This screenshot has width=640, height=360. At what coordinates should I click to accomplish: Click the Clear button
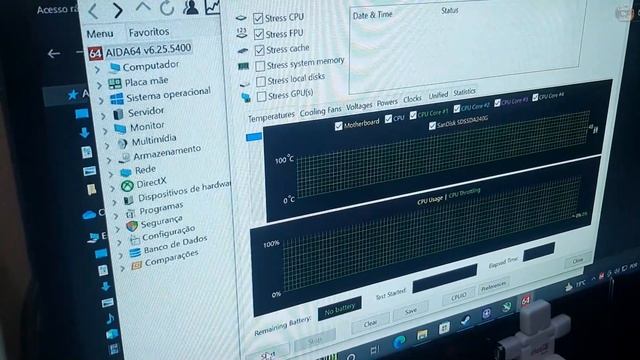(370, 324)
